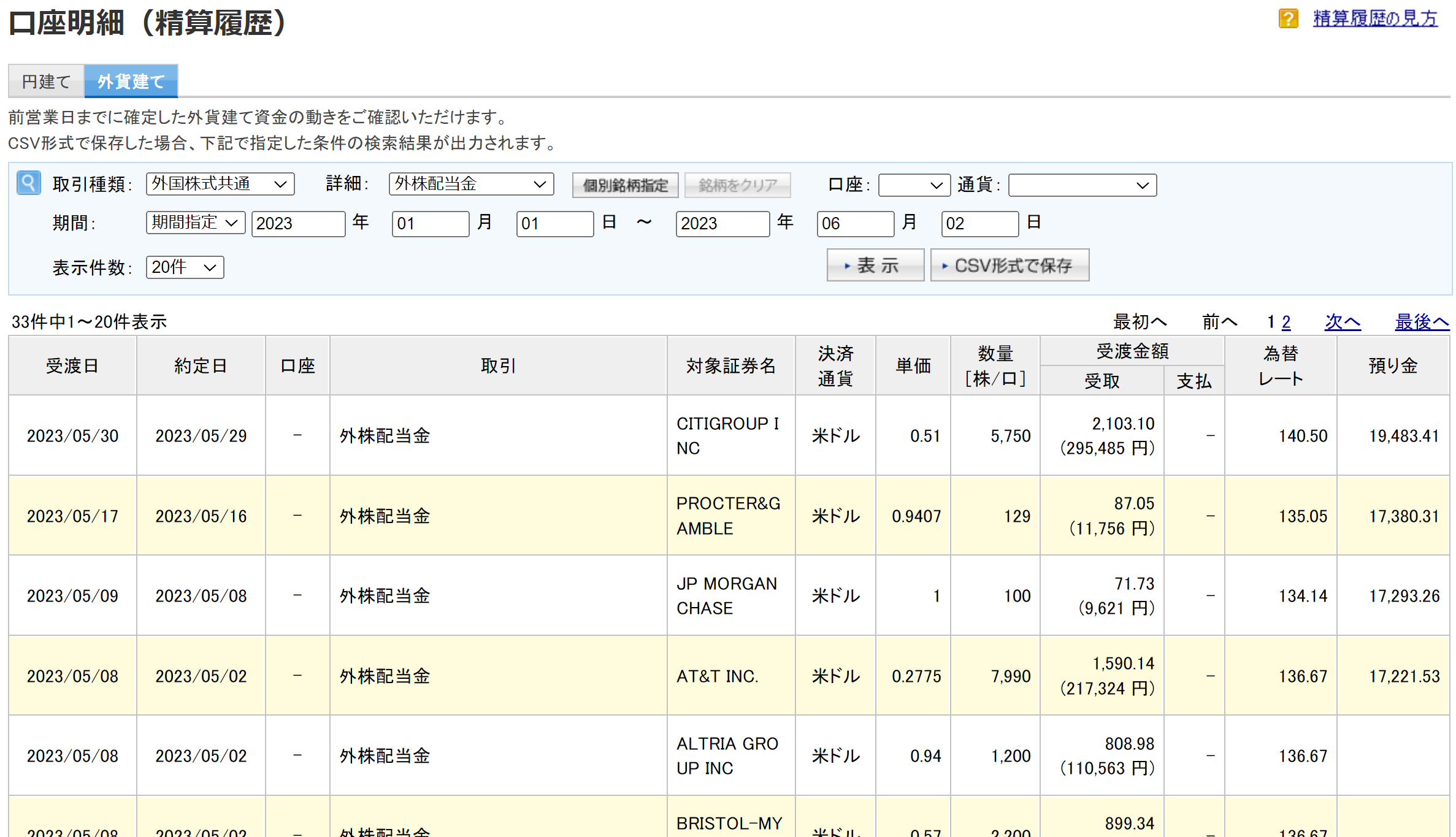Click CSV形式で保存 button
This screenshot has width=1456, height=837.
1009,265
